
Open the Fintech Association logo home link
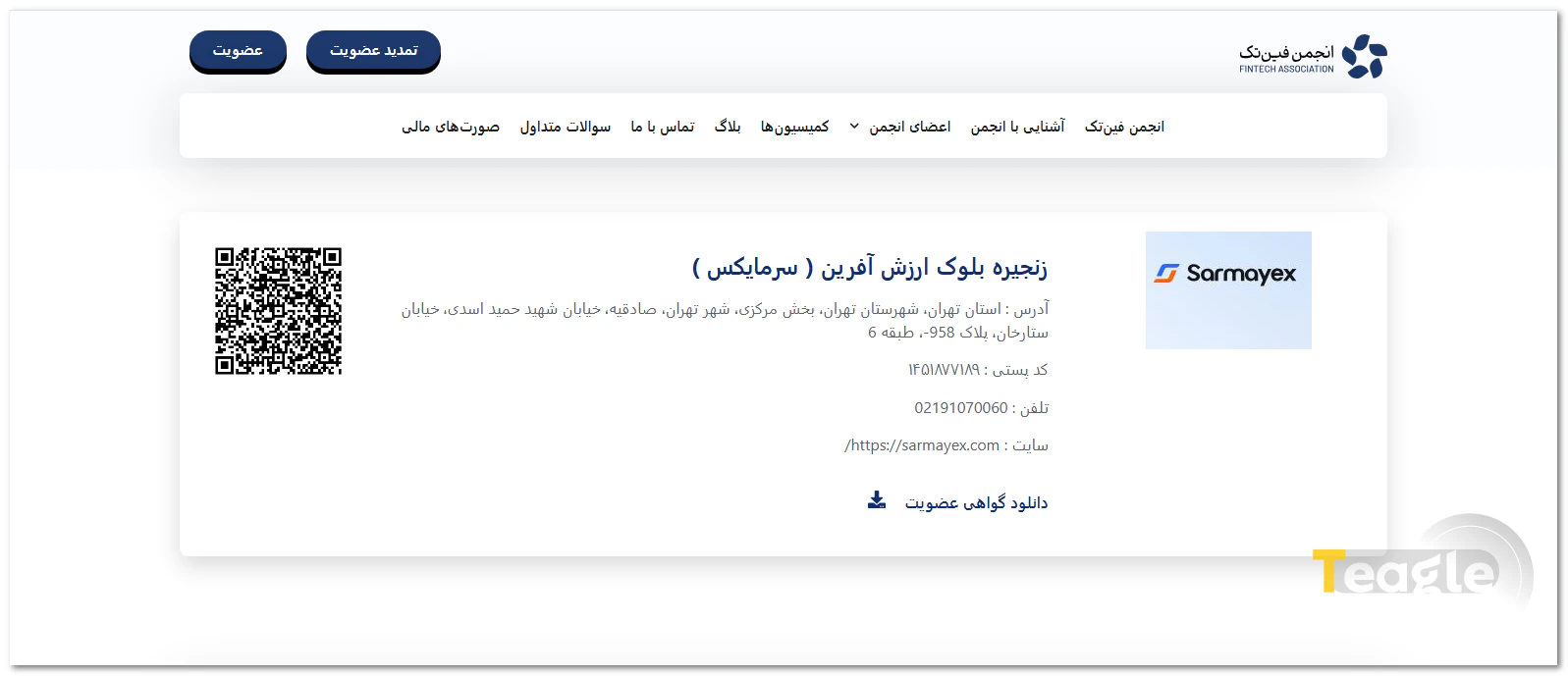[x=1313, y=57]
